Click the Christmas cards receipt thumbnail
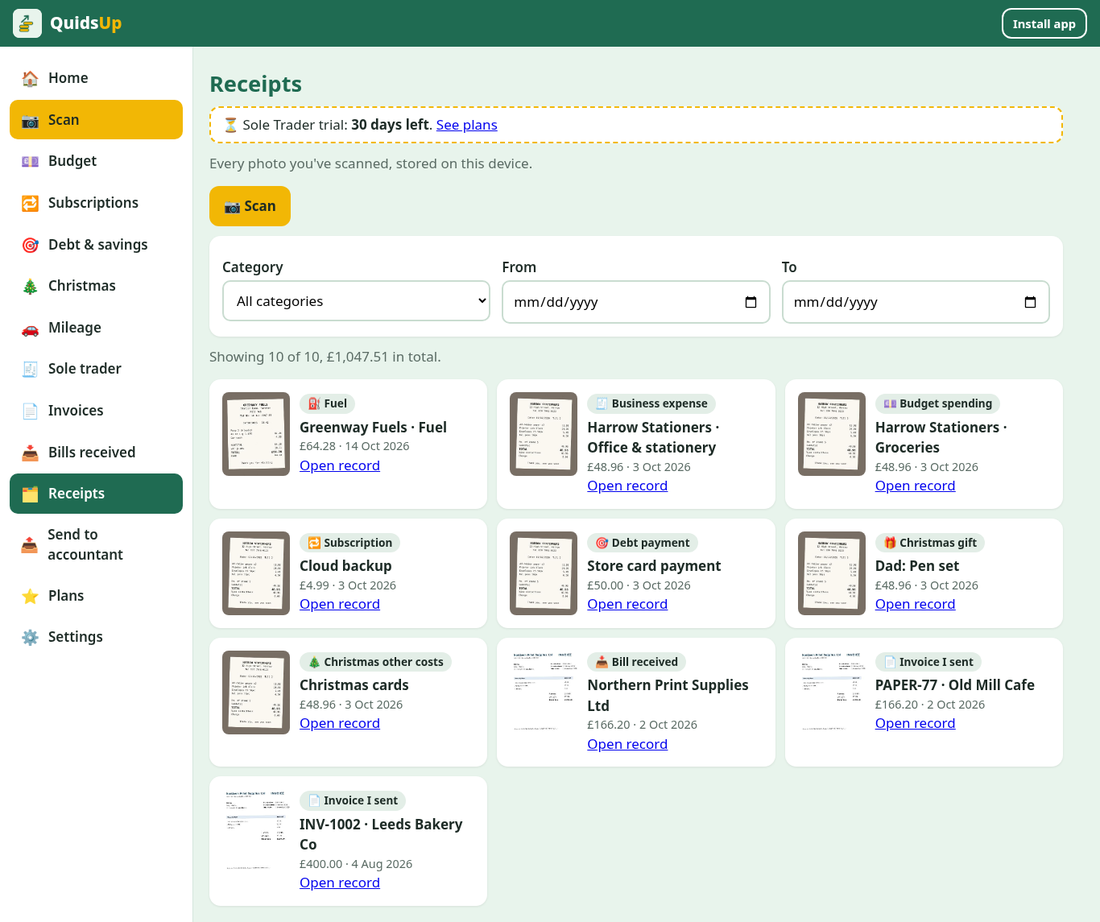 tap(256, 693)
